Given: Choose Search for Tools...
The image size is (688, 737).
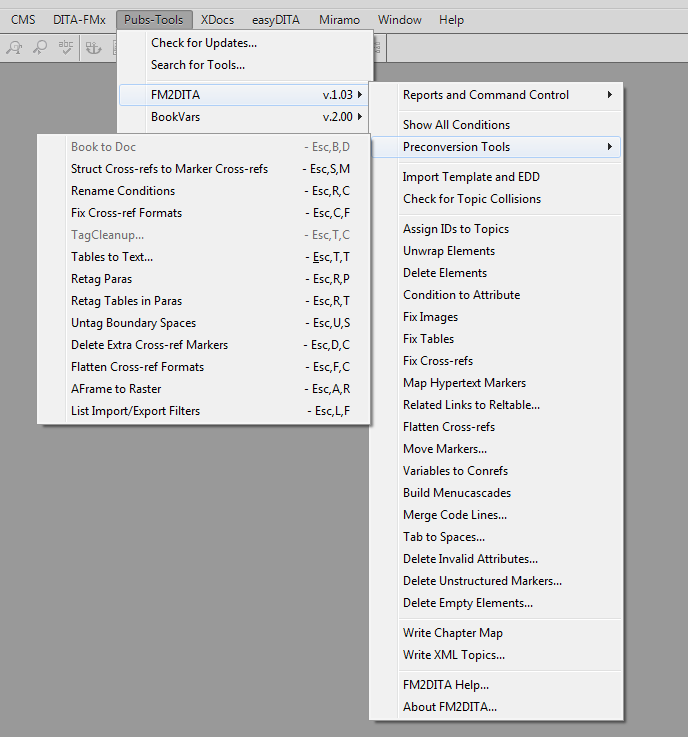Looking at the screenshot, I should [246, 65].
